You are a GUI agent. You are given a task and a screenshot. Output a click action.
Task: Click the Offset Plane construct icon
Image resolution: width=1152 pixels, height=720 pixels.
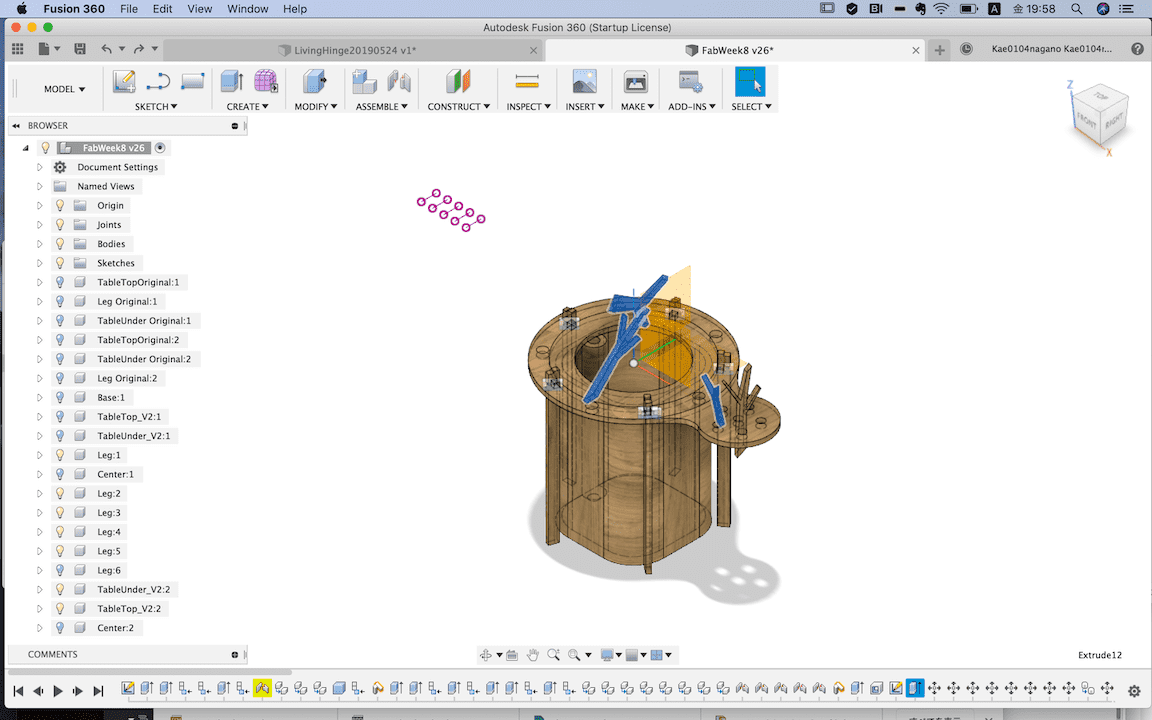pyautogui.click(x=458, y=82)
